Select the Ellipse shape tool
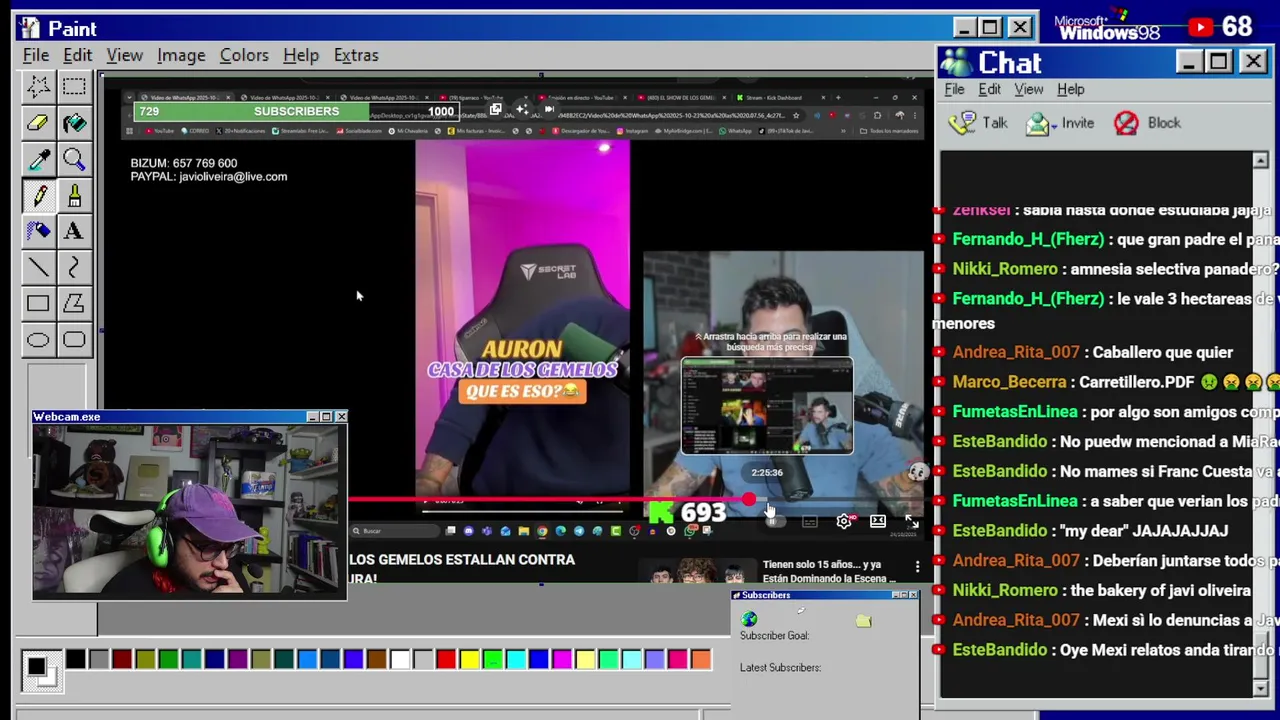 [38, 339]
